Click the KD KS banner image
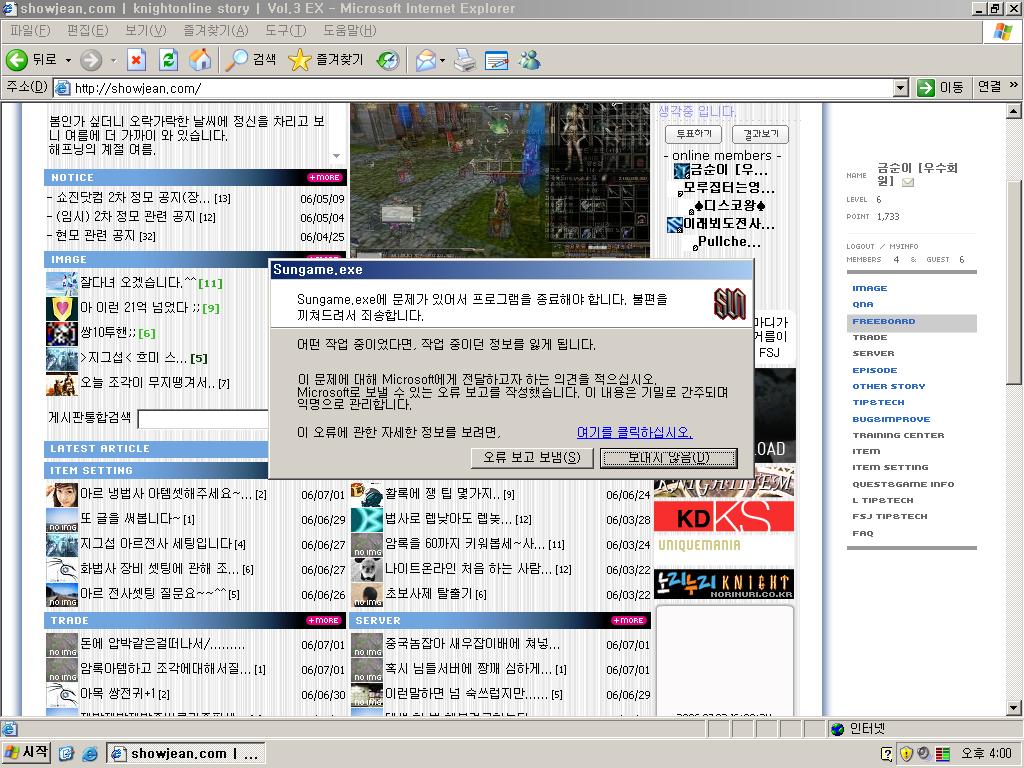The height and width of the screenshot is (768, 1024). pyautogui.click(x=724, y=517)
